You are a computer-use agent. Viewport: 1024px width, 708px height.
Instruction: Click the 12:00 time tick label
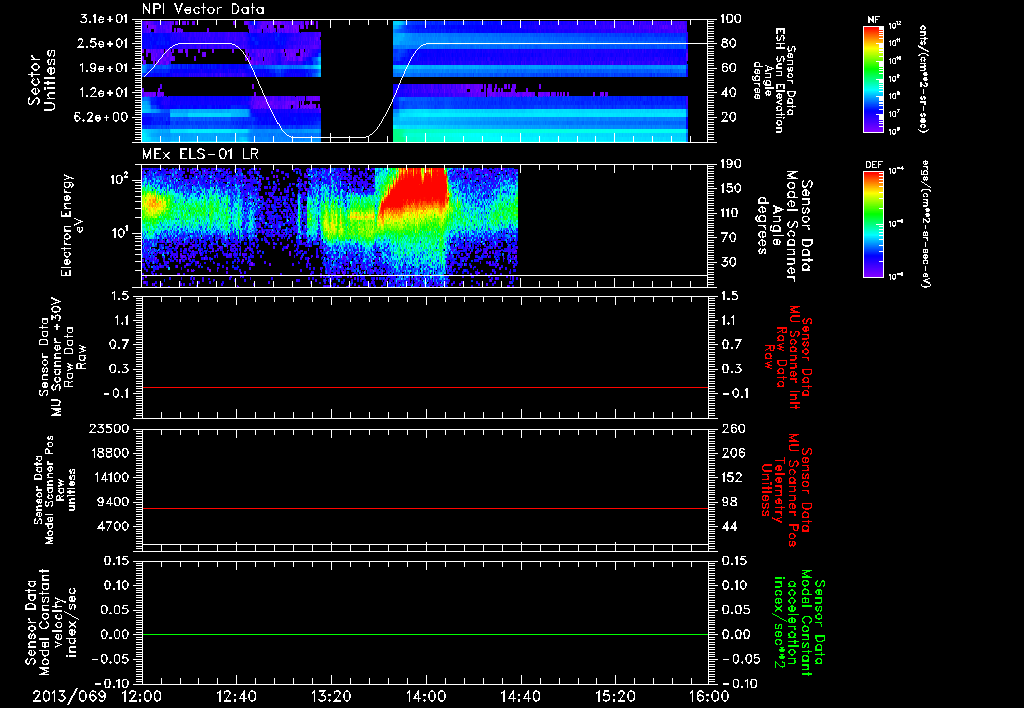[142, 696]
